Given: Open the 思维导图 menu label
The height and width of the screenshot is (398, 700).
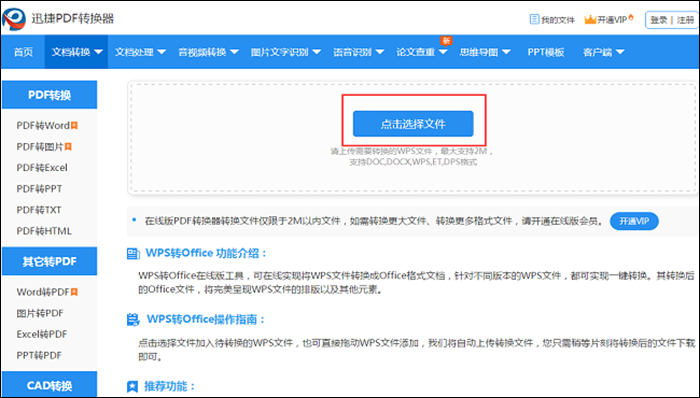Looking at the screenshot, I should coord(479,52).
